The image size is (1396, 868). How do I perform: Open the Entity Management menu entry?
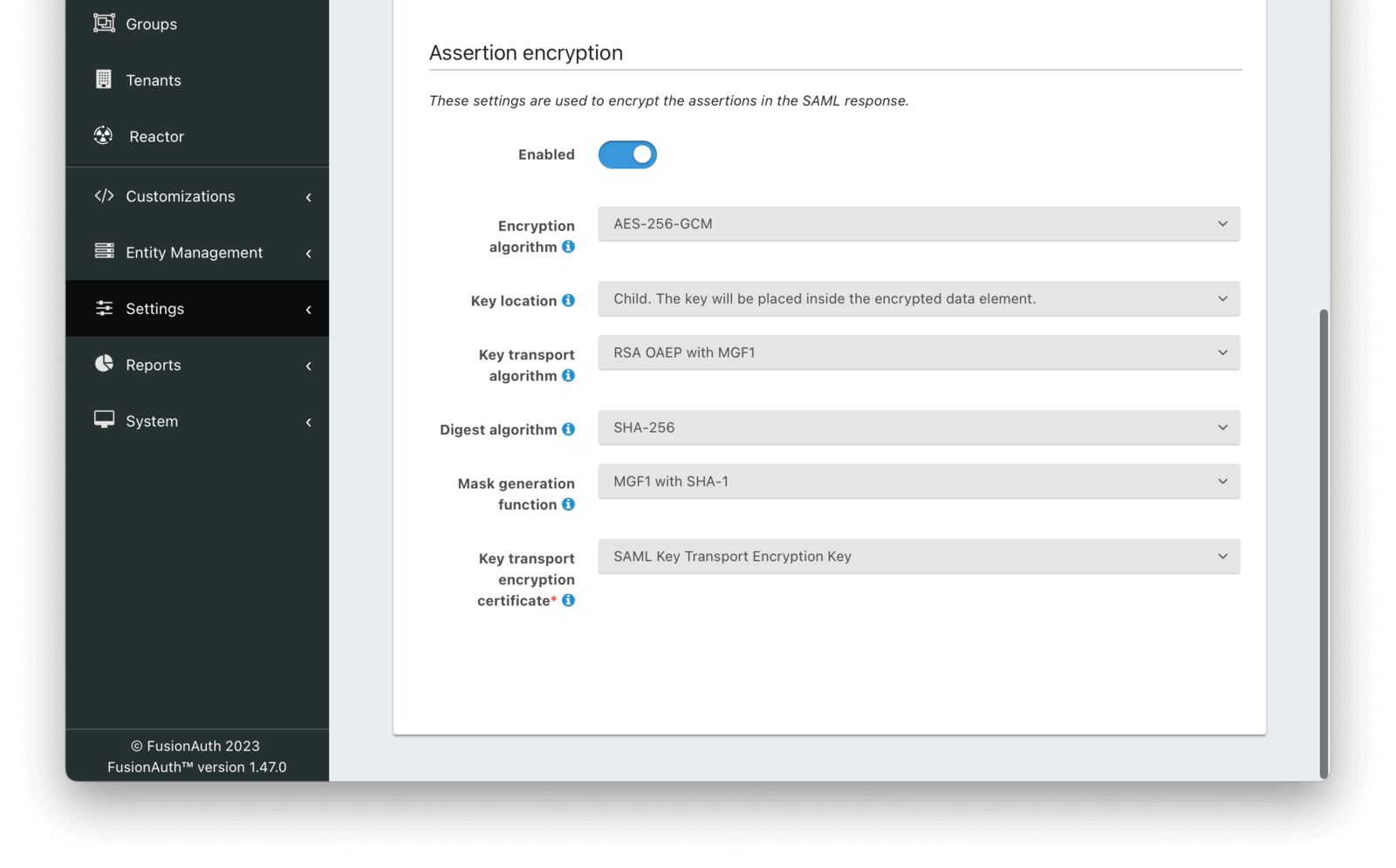[x=194, y=252]
